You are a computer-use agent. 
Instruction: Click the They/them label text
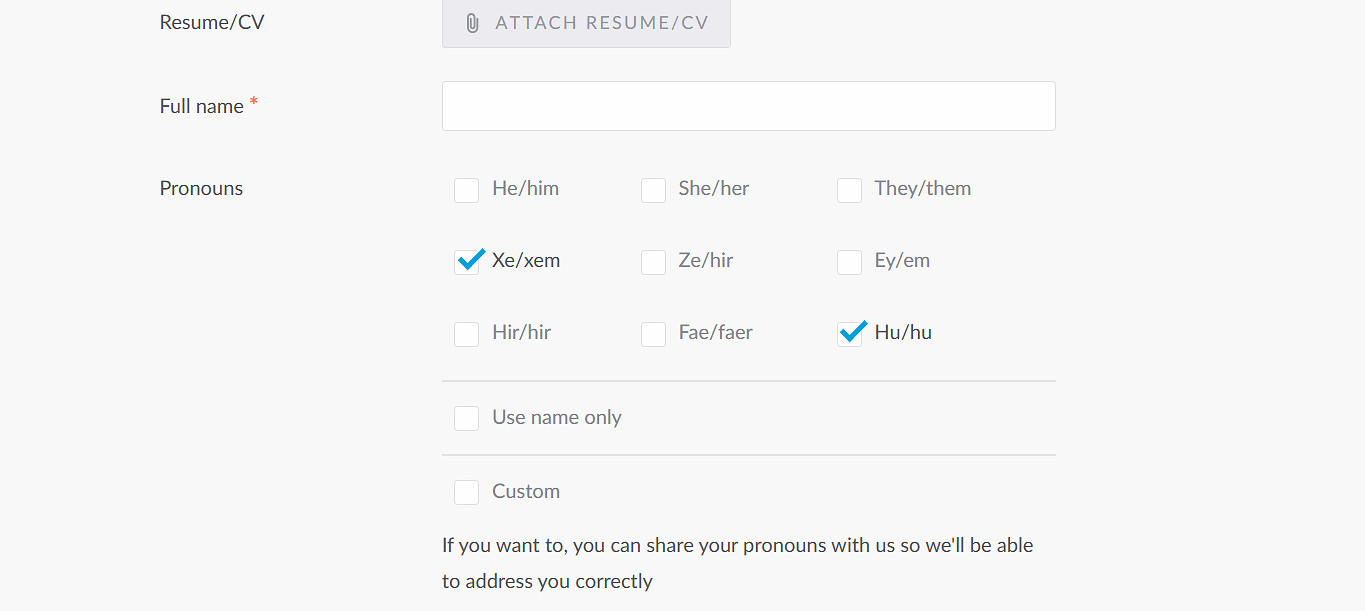(922, 189)
